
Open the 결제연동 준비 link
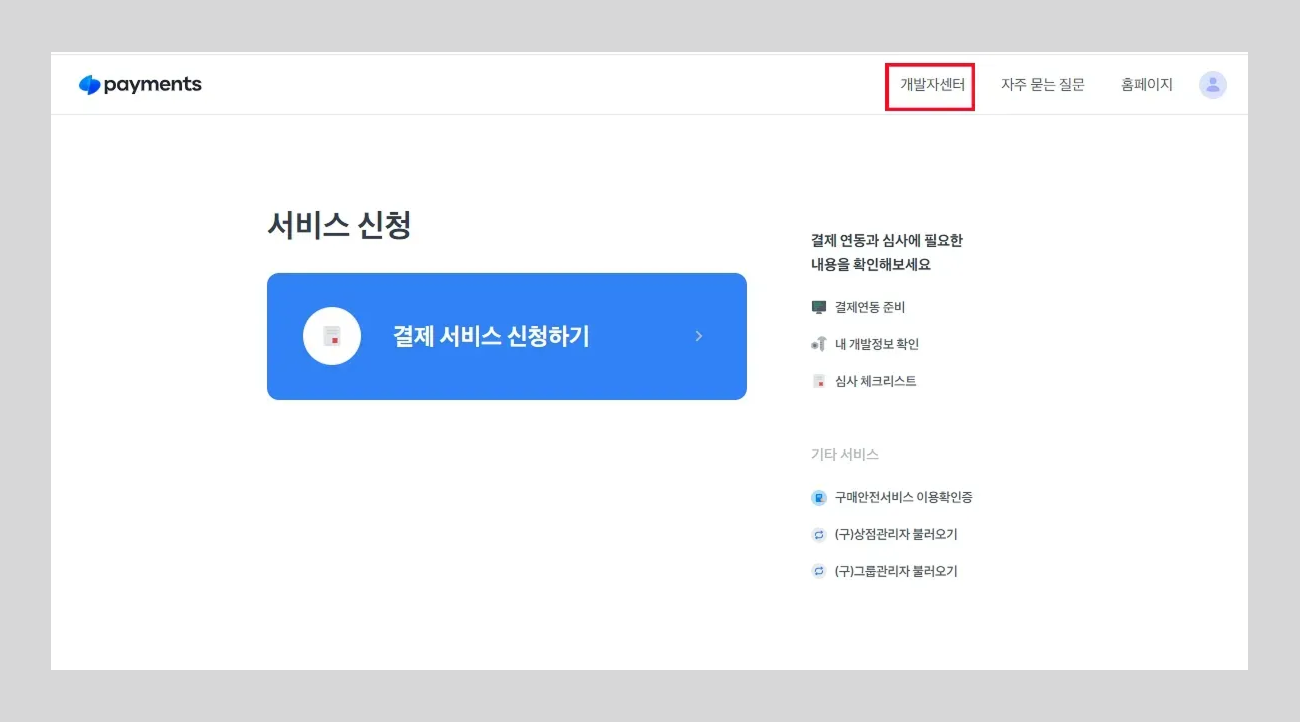[870, 307]
